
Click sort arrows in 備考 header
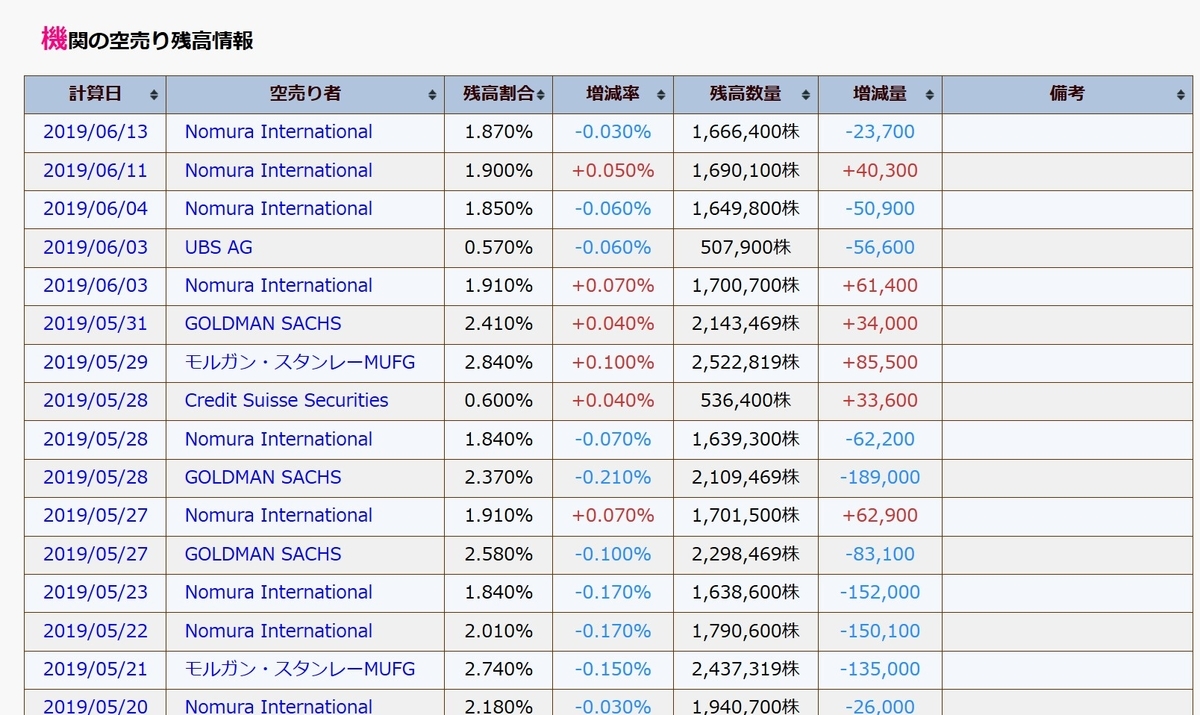[x=1181, y=95]
